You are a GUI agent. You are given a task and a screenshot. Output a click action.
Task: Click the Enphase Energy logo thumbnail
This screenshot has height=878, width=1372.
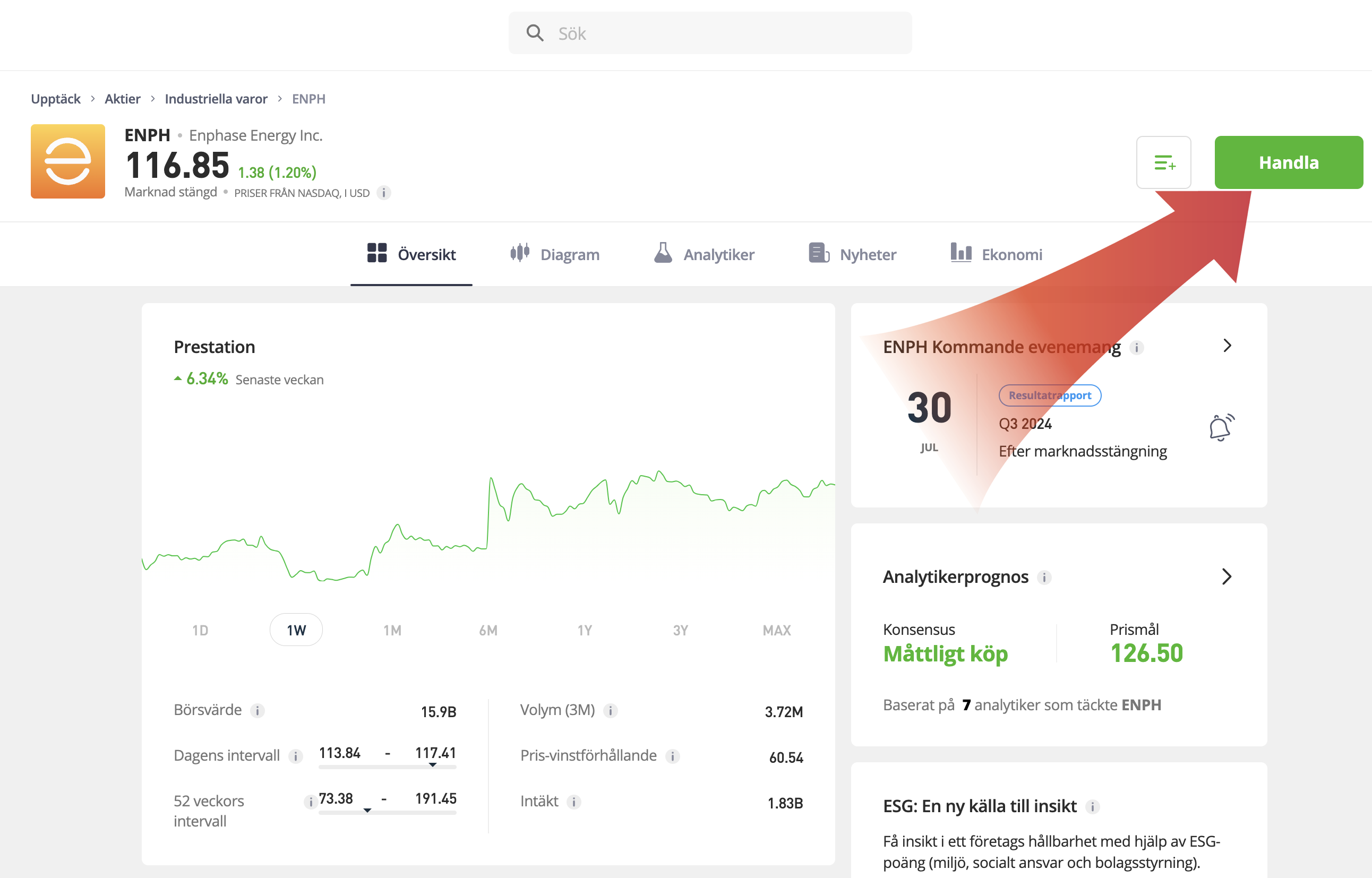pos(68,161)
